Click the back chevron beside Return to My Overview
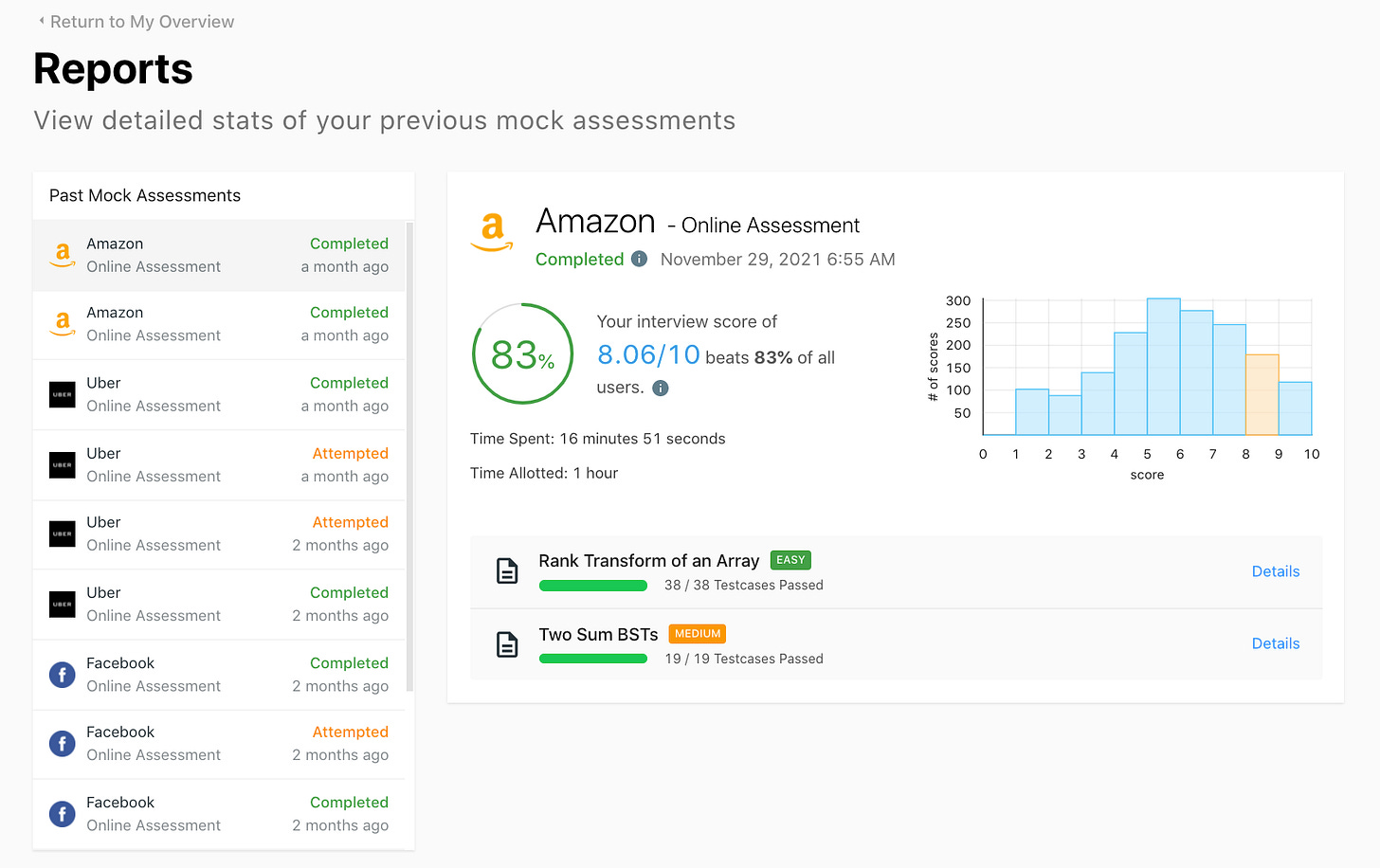1380x868 pixels. pyautogui.click(x=42, y=21)
